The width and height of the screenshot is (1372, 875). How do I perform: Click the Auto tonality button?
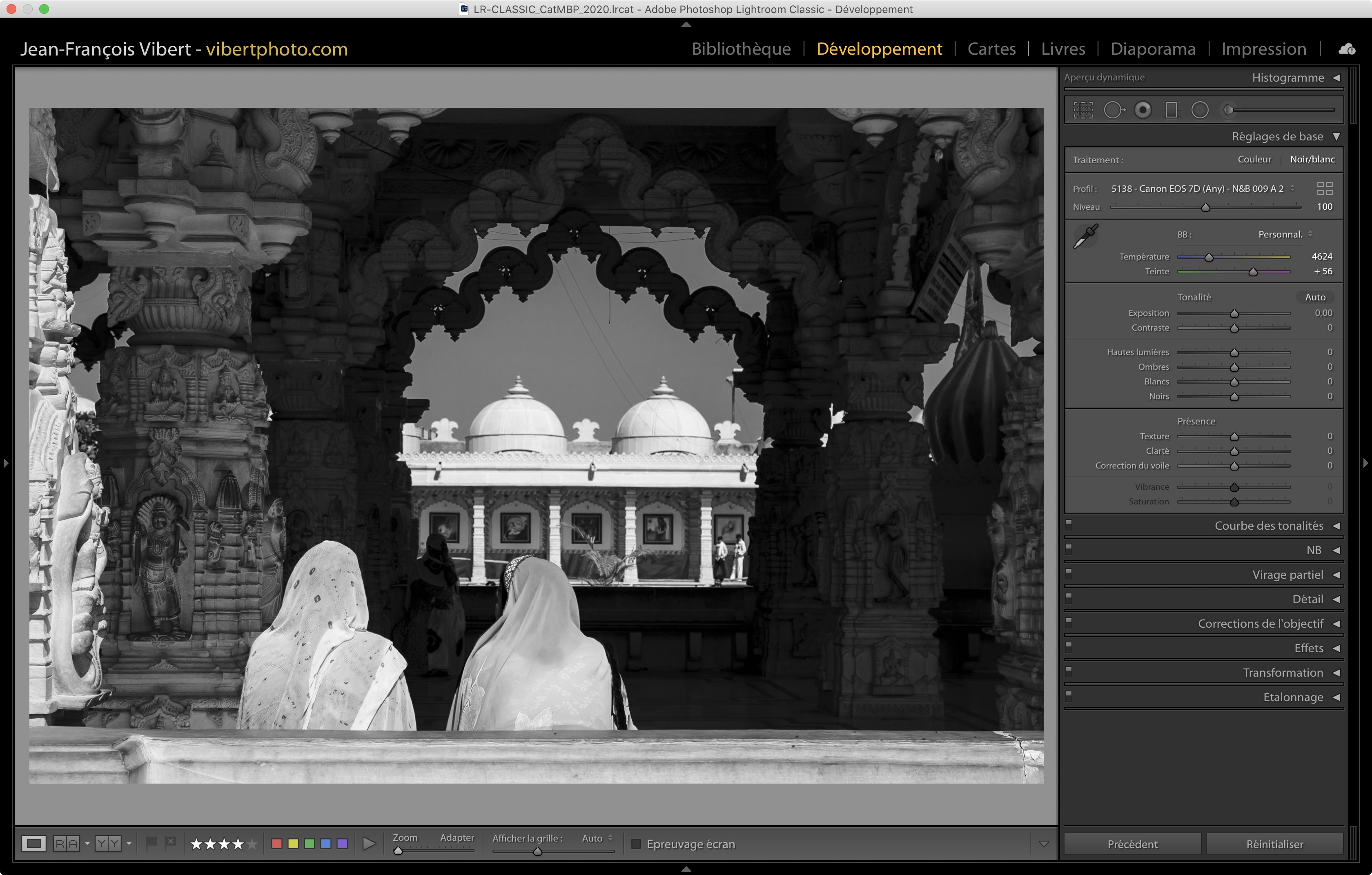coord(1315,297)
